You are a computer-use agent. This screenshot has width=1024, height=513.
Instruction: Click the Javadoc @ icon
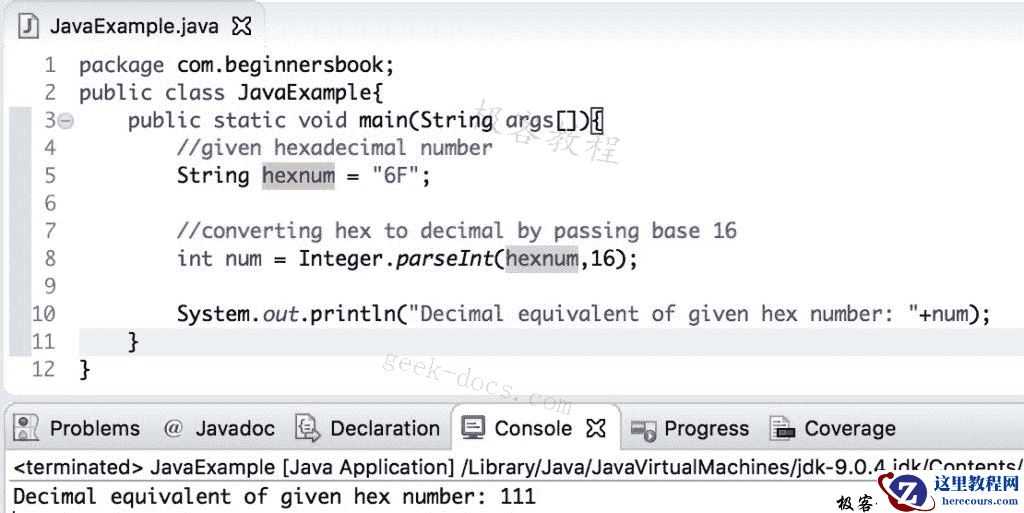(173, 428)
